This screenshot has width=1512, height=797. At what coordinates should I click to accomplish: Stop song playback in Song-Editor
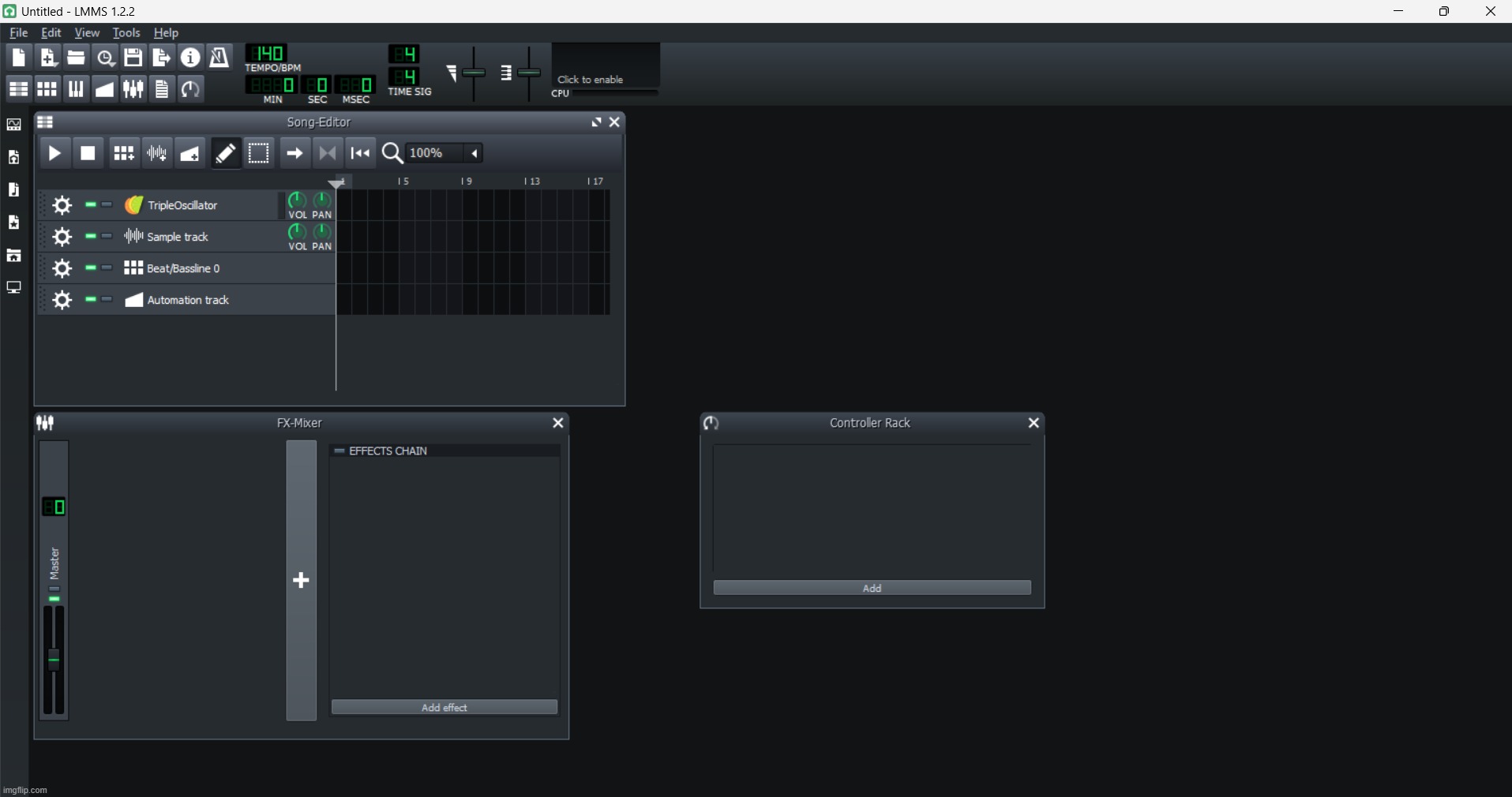(x=88, y=153)
